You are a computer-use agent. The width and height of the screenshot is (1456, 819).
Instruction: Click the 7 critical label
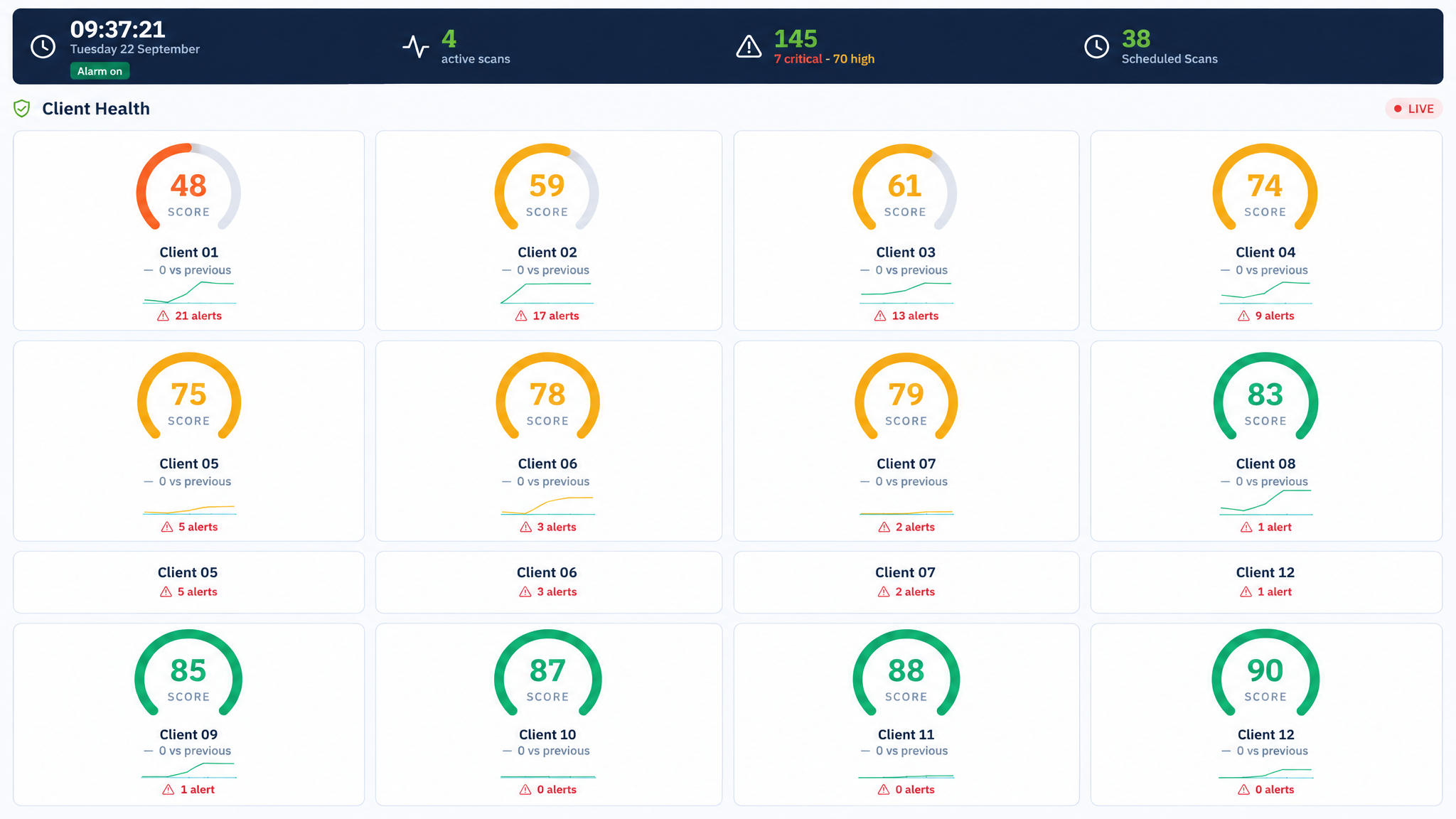click(x=798, y=59)
